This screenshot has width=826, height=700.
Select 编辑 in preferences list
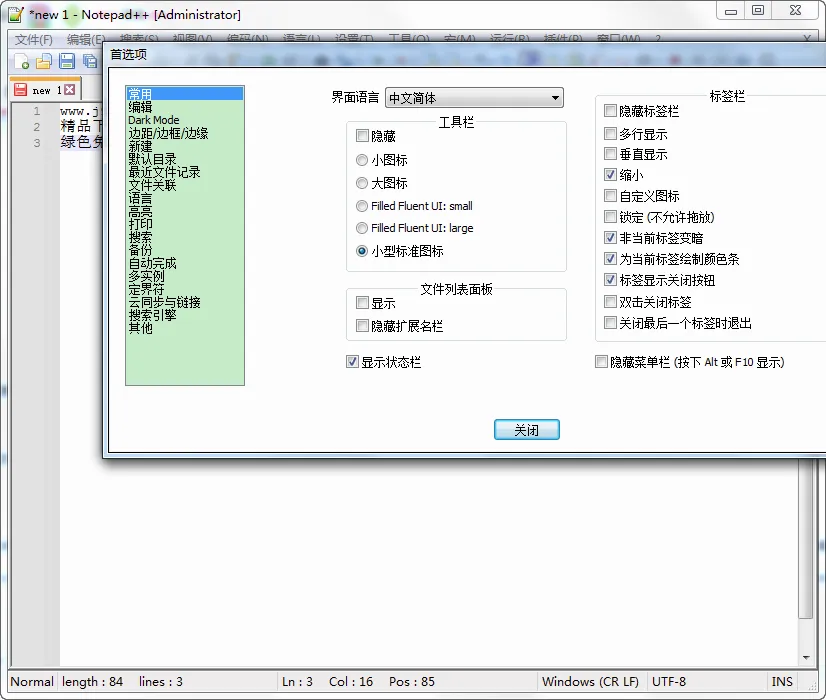coord(185,107)
